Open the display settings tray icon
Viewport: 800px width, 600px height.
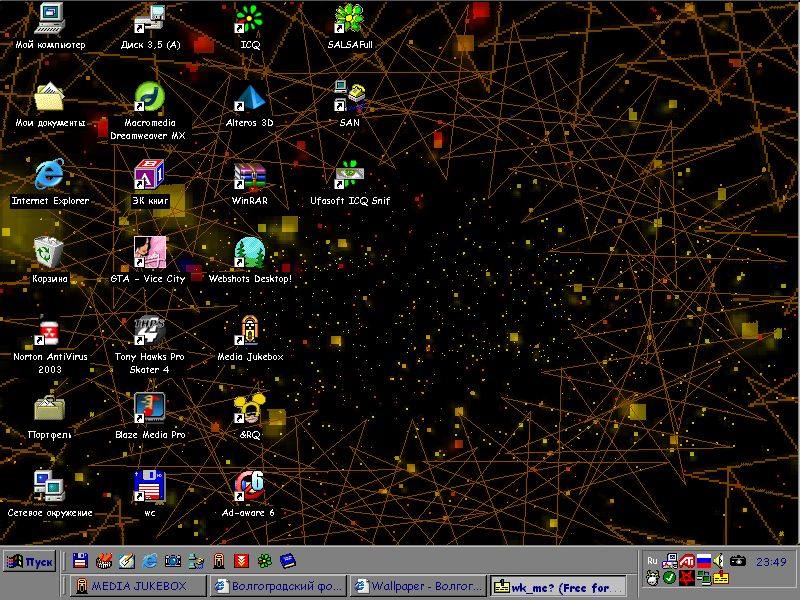click(669, 561)
